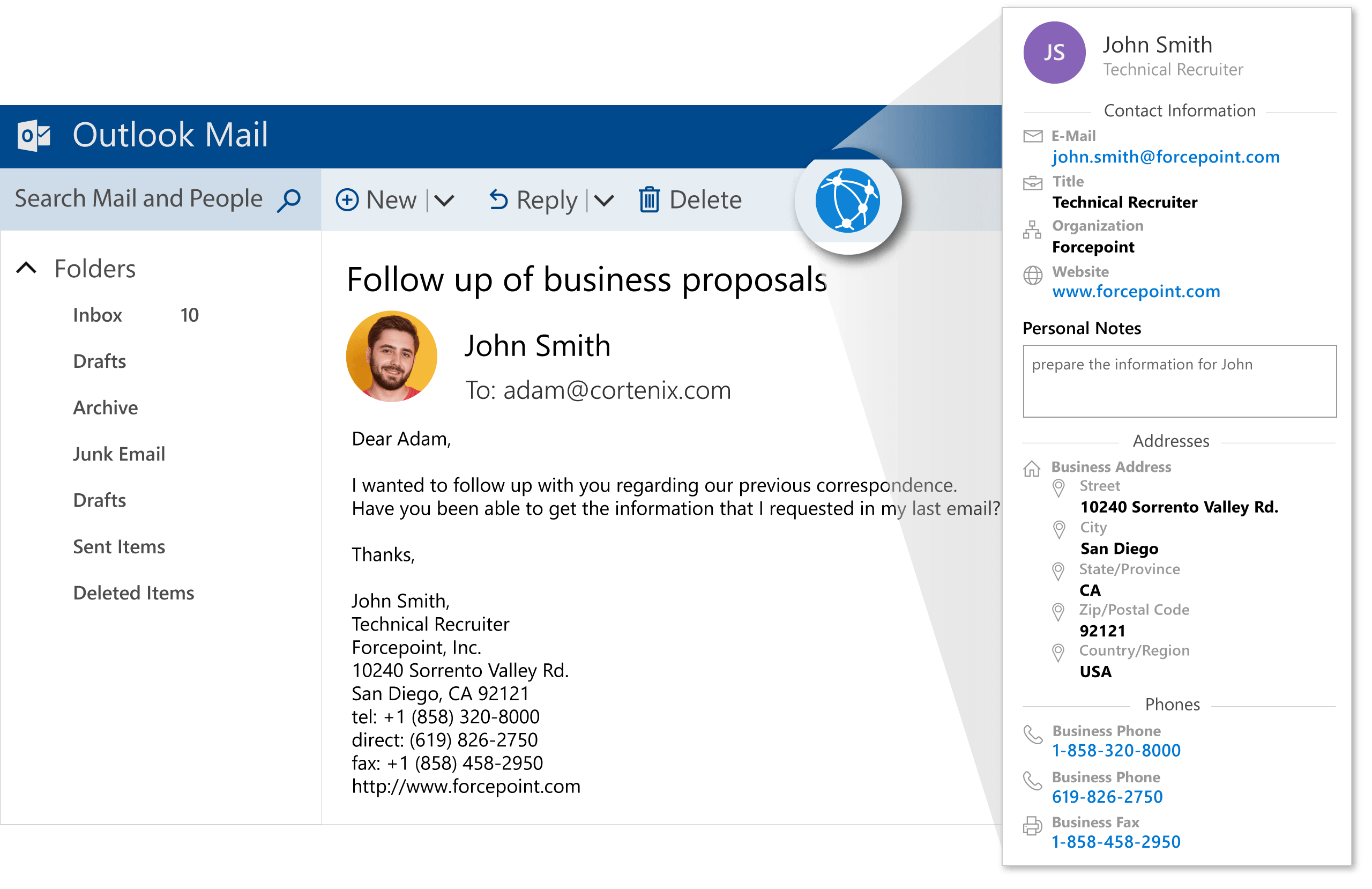Open the Drafts folder below Junk Email
Viewport: 1372px width, 889px height.
coord(99,500)
